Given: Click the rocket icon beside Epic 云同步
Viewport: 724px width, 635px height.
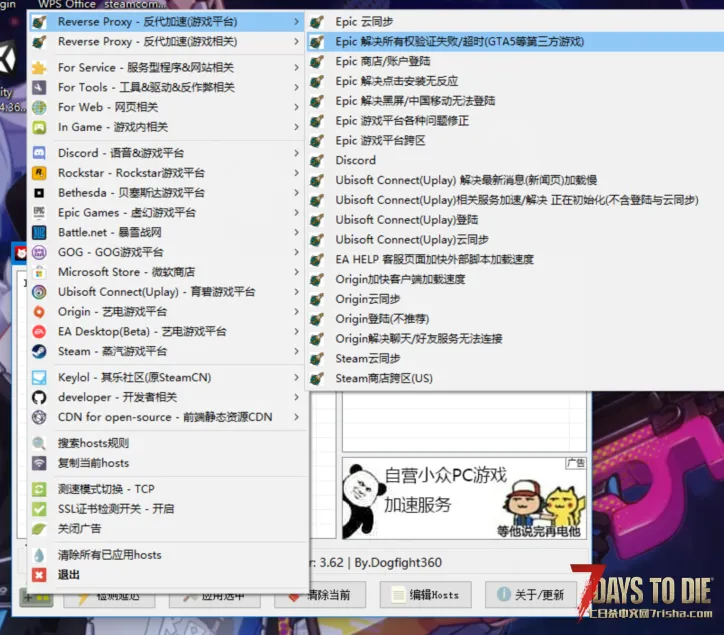Looking at the screenshot, I should click(x=317, y=22).
